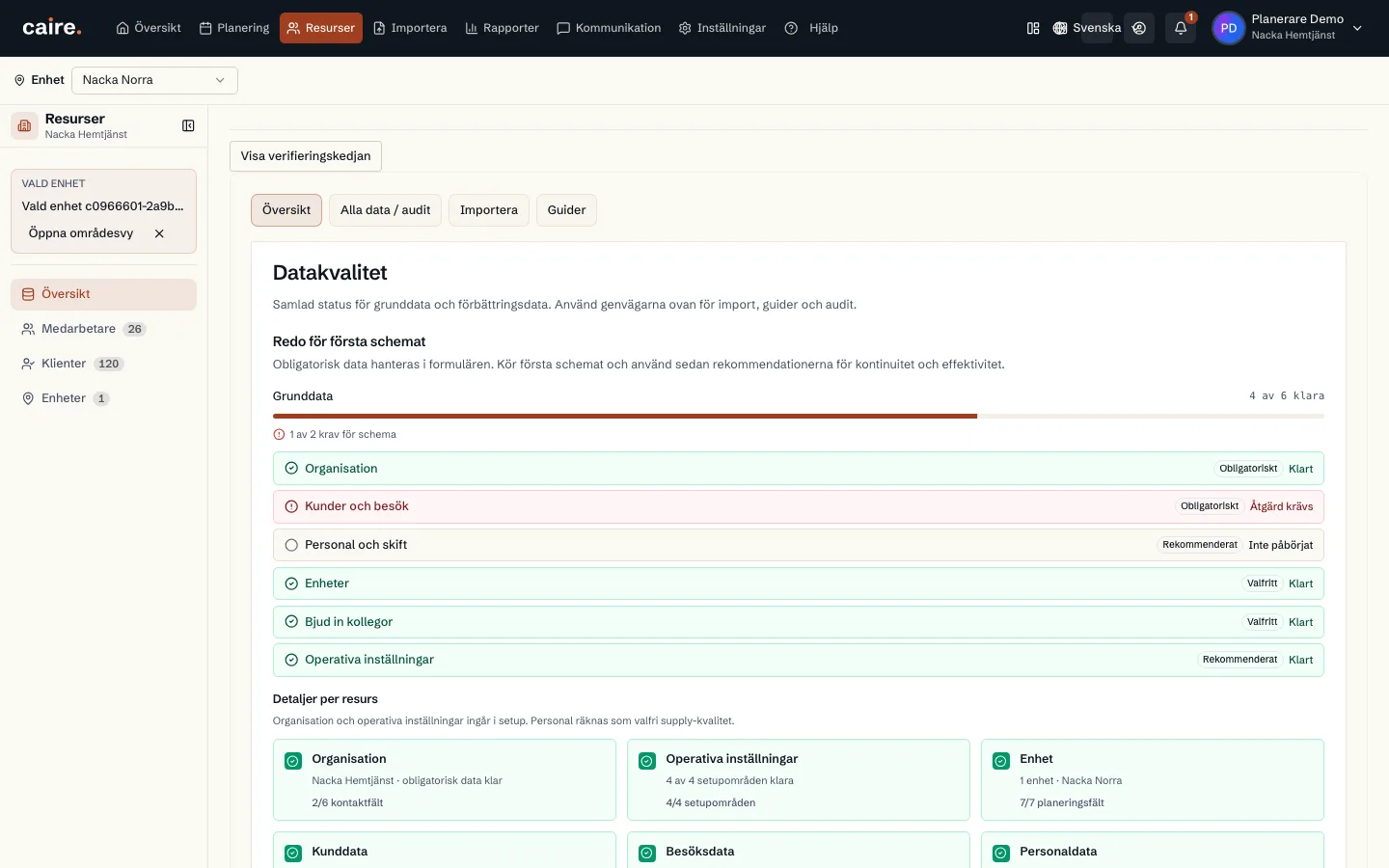Collapse the sidebar panel toggle icon
The height and width of the screenshot is (868, 1389).
188,125
